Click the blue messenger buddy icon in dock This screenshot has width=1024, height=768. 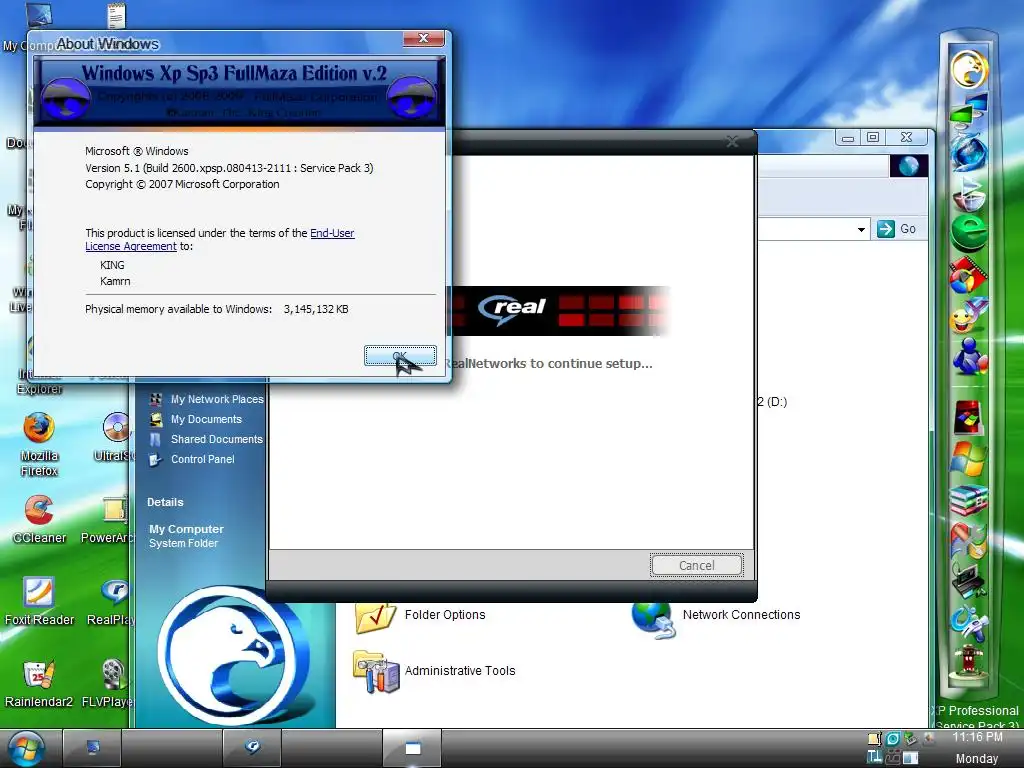point(969,356)
